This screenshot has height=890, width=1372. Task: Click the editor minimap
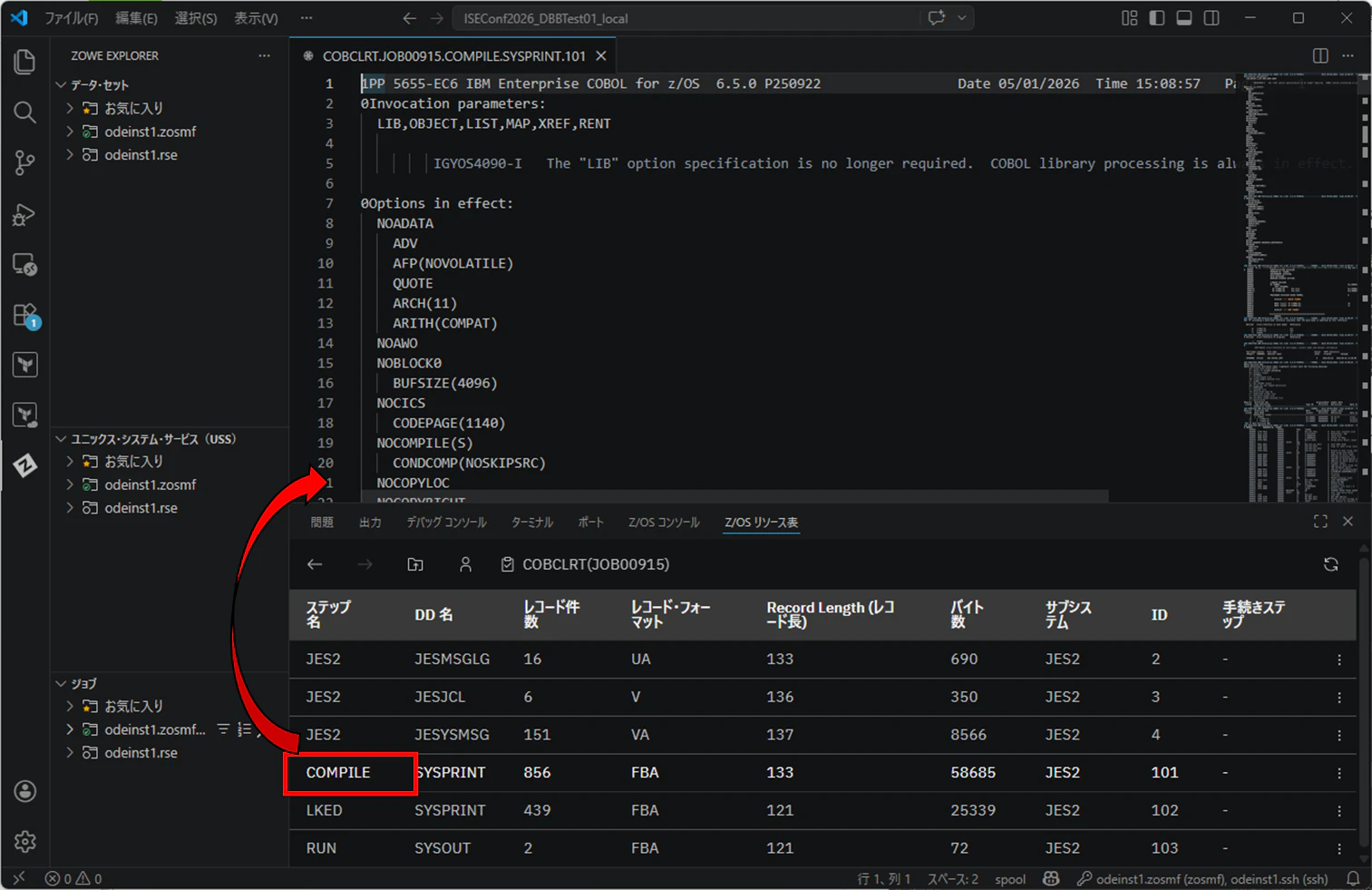[x=1301, y=287]
